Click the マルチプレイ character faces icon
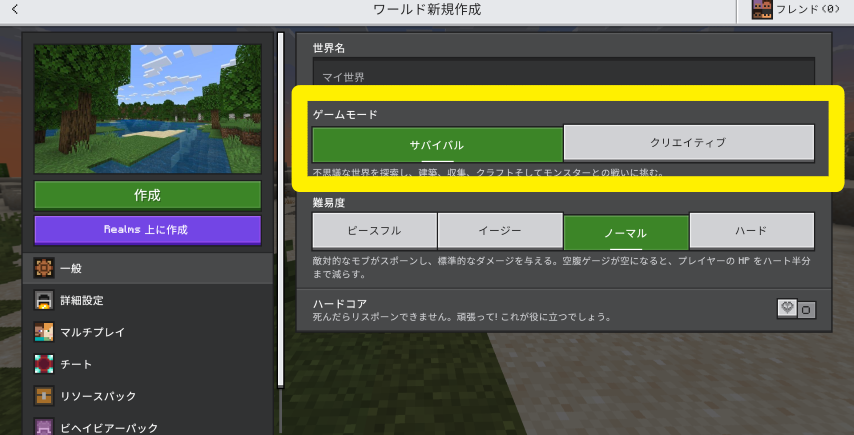This screenshot has width=854, height=435. (44, 332)
